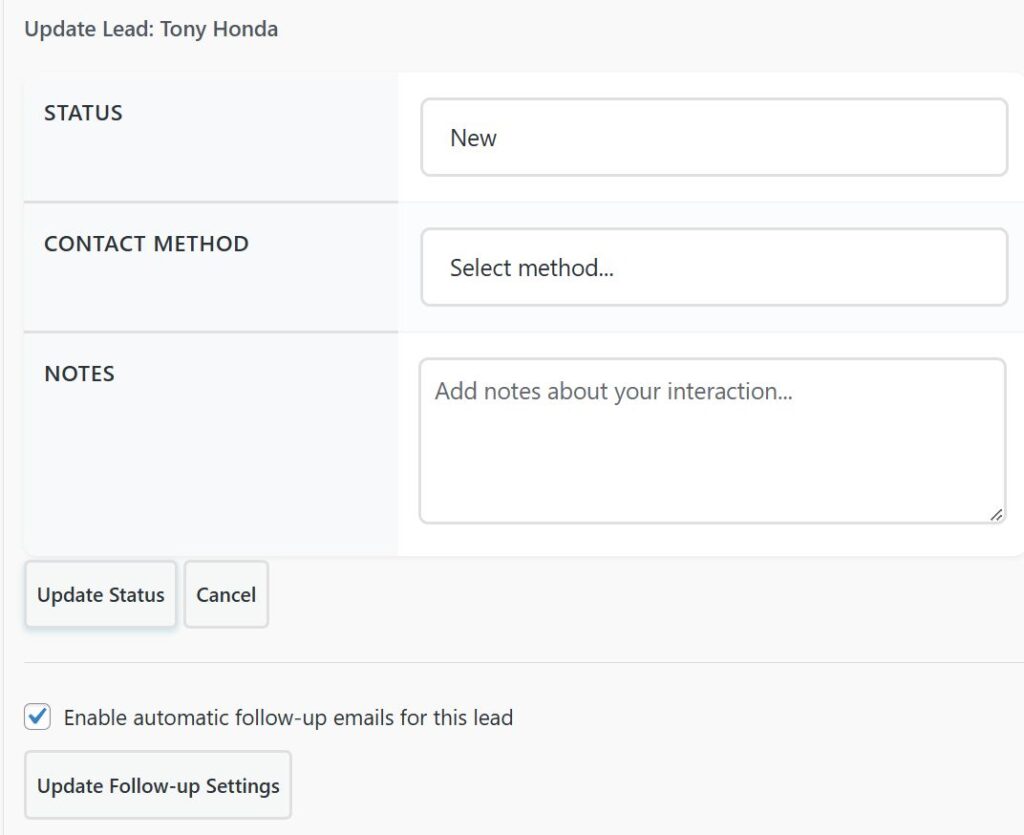1024x835 pixels.
Task: Click the "Add notes about your interaction" placeholder
Action: [613, 391]
